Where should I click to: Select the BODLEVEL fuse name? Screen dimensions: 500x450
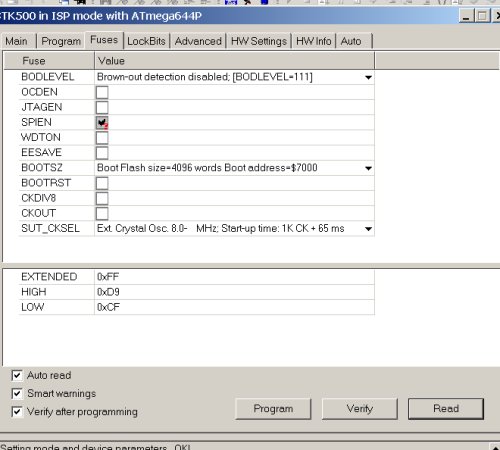click(x=48, y=77)
